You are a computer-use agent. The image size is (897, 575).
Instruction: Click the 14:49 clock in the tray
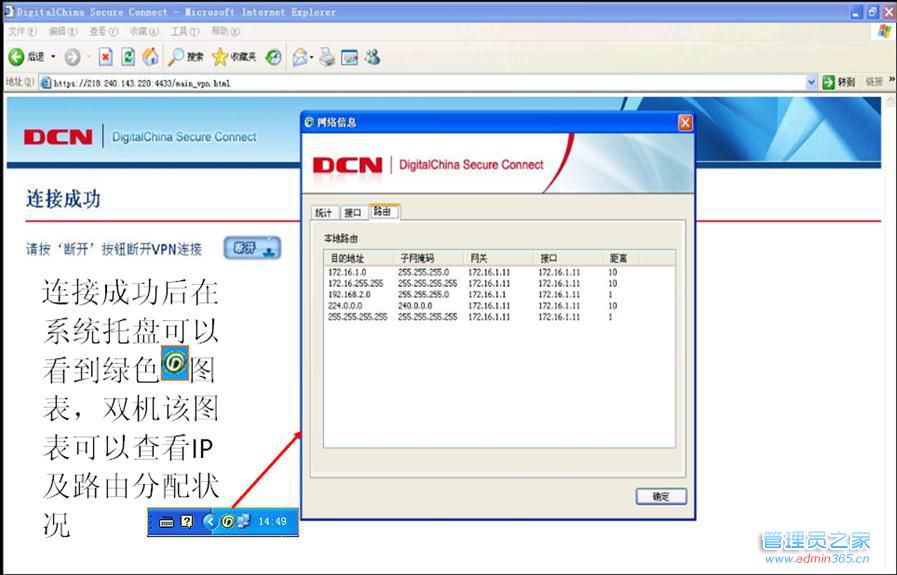(x=272, y=521)
